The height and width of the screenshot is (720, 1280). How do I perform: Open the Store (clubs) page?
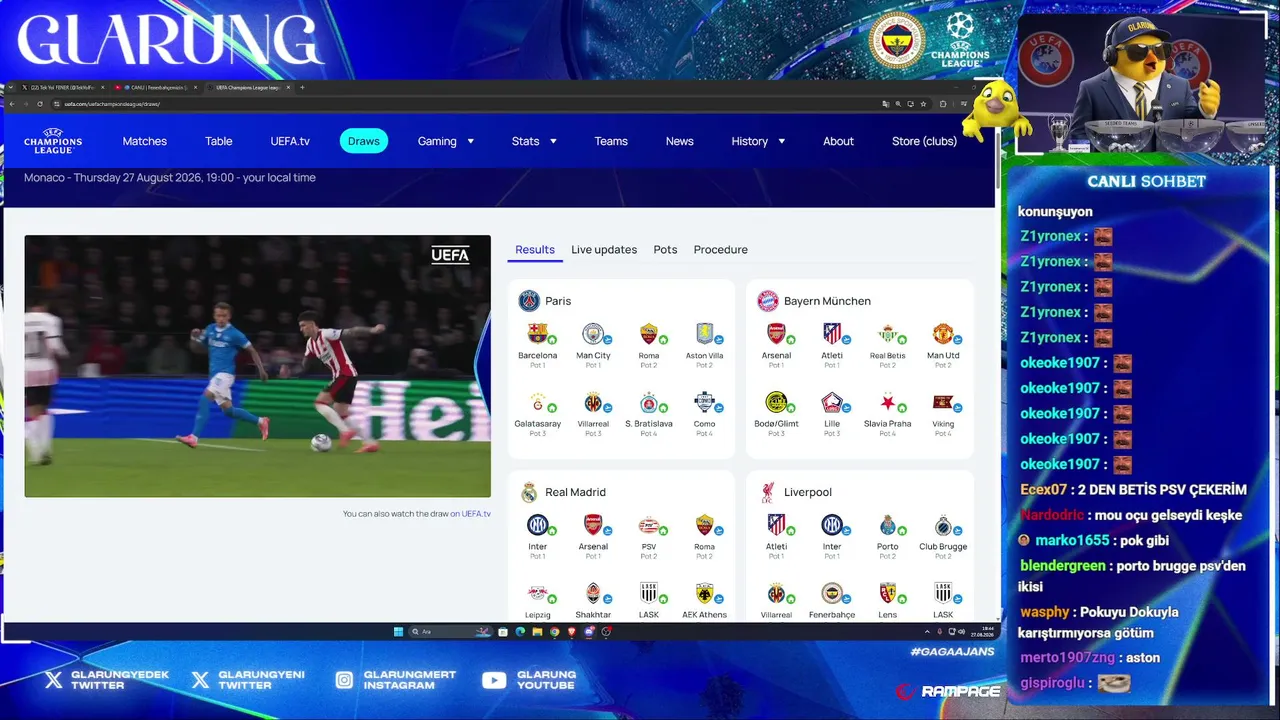[x=924, y=141]
